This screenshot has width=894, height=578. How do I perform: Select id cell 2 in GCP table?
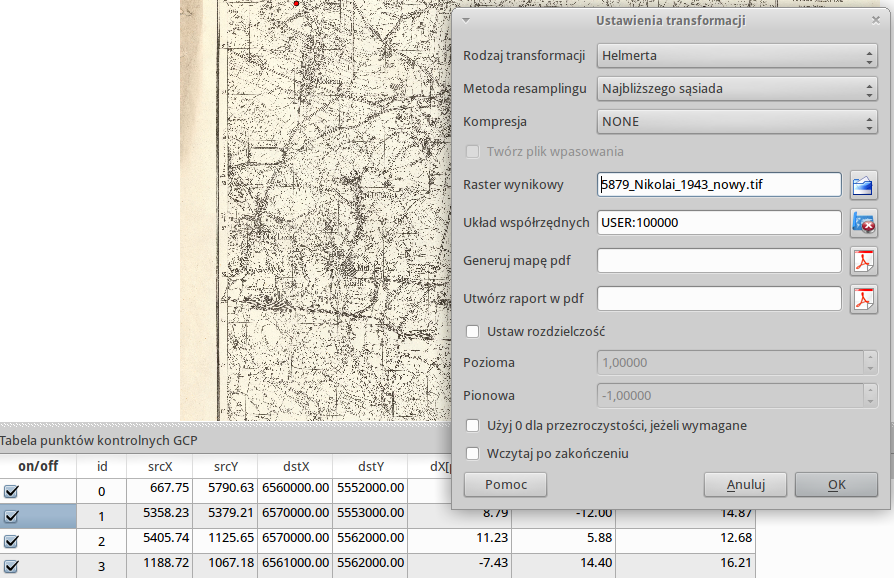[x=101, y=541]
